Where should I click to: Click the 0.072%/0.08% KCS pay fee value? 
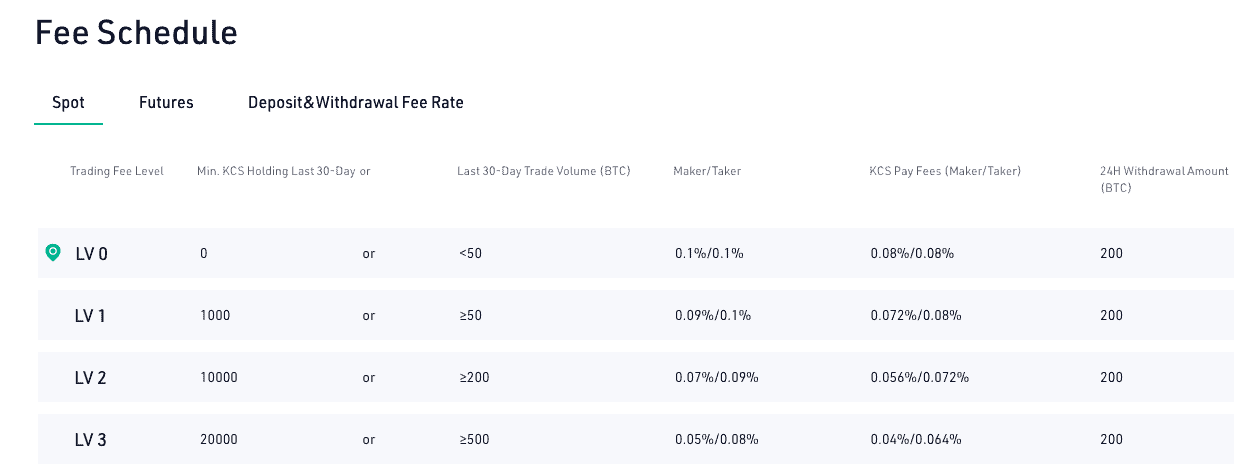point(916,316)
